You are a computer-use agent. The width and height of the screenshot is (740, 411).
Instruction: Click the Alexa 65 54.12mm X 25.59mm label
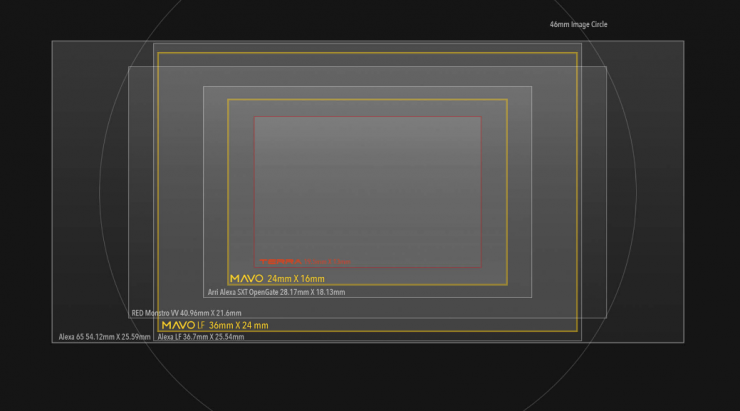(x=104, y=337)
